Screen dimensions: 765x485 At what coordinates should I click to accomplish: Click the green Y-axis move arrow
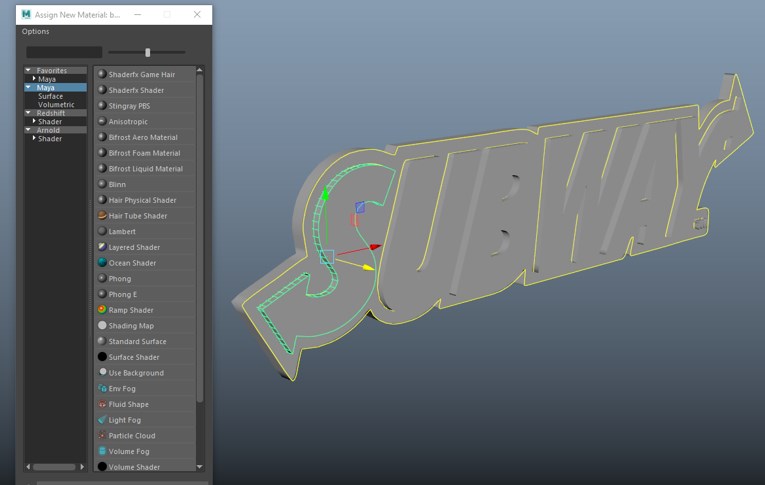325,193
